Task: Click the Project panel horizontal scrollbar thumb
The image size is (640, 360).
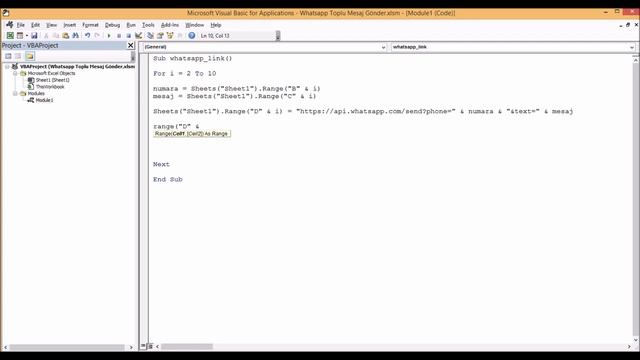Action: [67, 347]
